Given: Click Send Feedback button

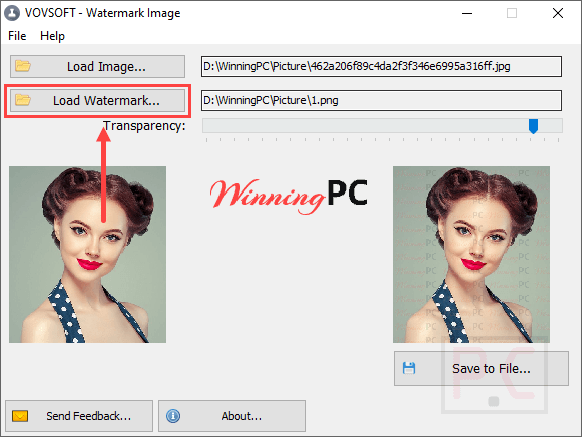Looking at the screenshot, I should [x=79, y=416].
